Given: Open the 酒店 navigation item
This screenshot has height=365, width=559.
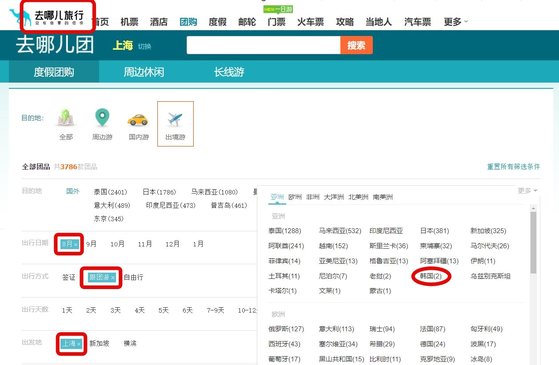Looking at the screenshot, I should [159, 22].
